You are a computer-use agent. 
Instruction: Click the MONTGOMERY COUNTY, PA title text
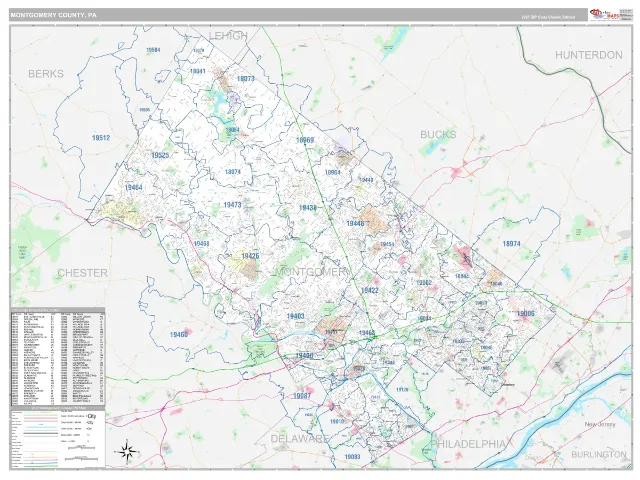(x=53, y=15)
